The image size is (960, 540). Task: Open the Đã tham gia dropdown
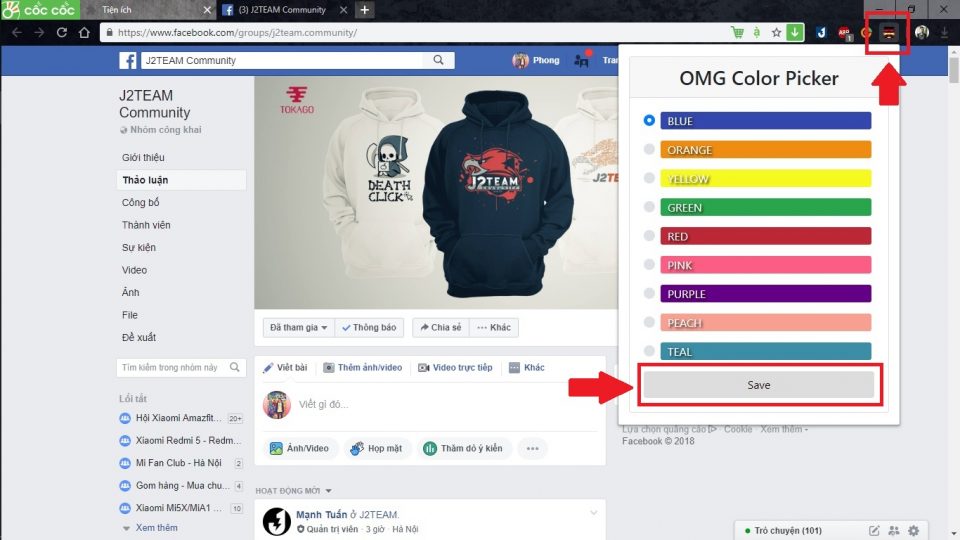(x=299, y=328)
